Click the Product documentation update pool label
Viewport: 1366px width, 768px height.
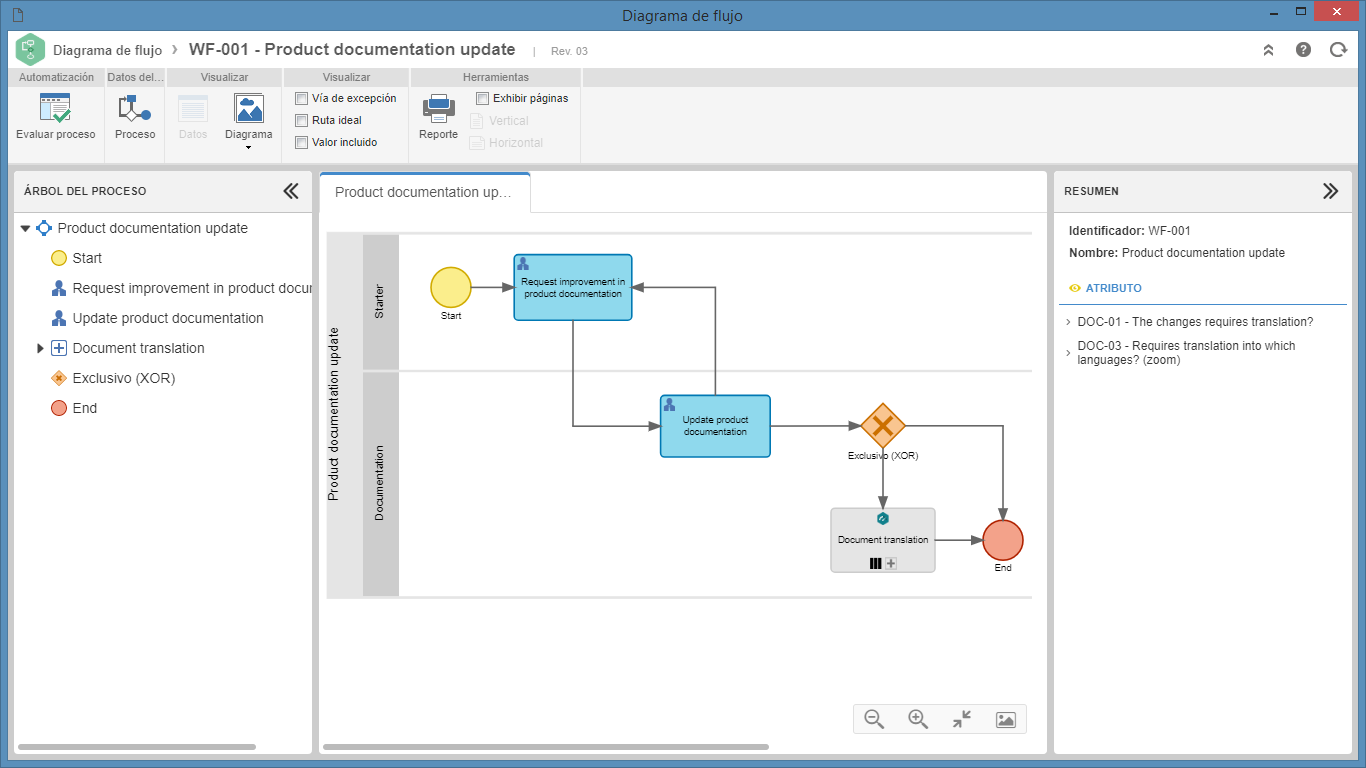point(334,414)
